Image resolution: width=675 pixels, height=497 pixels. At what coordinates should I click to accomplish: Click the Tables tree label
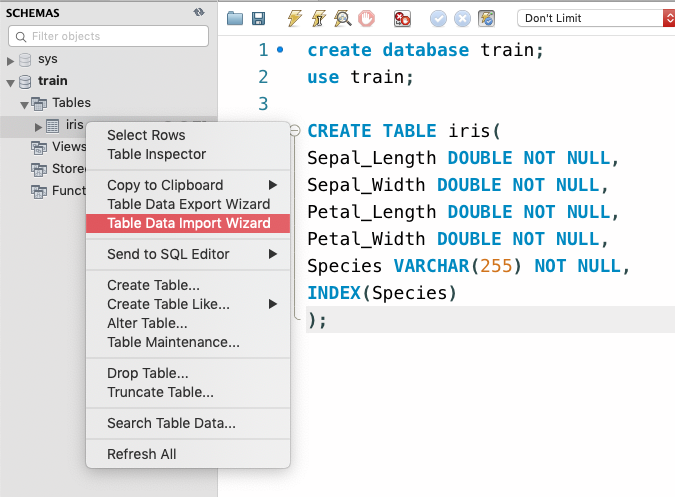pyautogui.click(x=71, y=102)
